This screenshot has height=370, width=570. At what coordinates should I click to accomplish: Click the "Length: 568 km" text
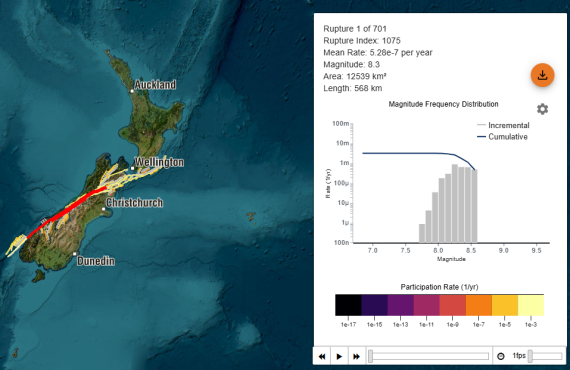353,88
